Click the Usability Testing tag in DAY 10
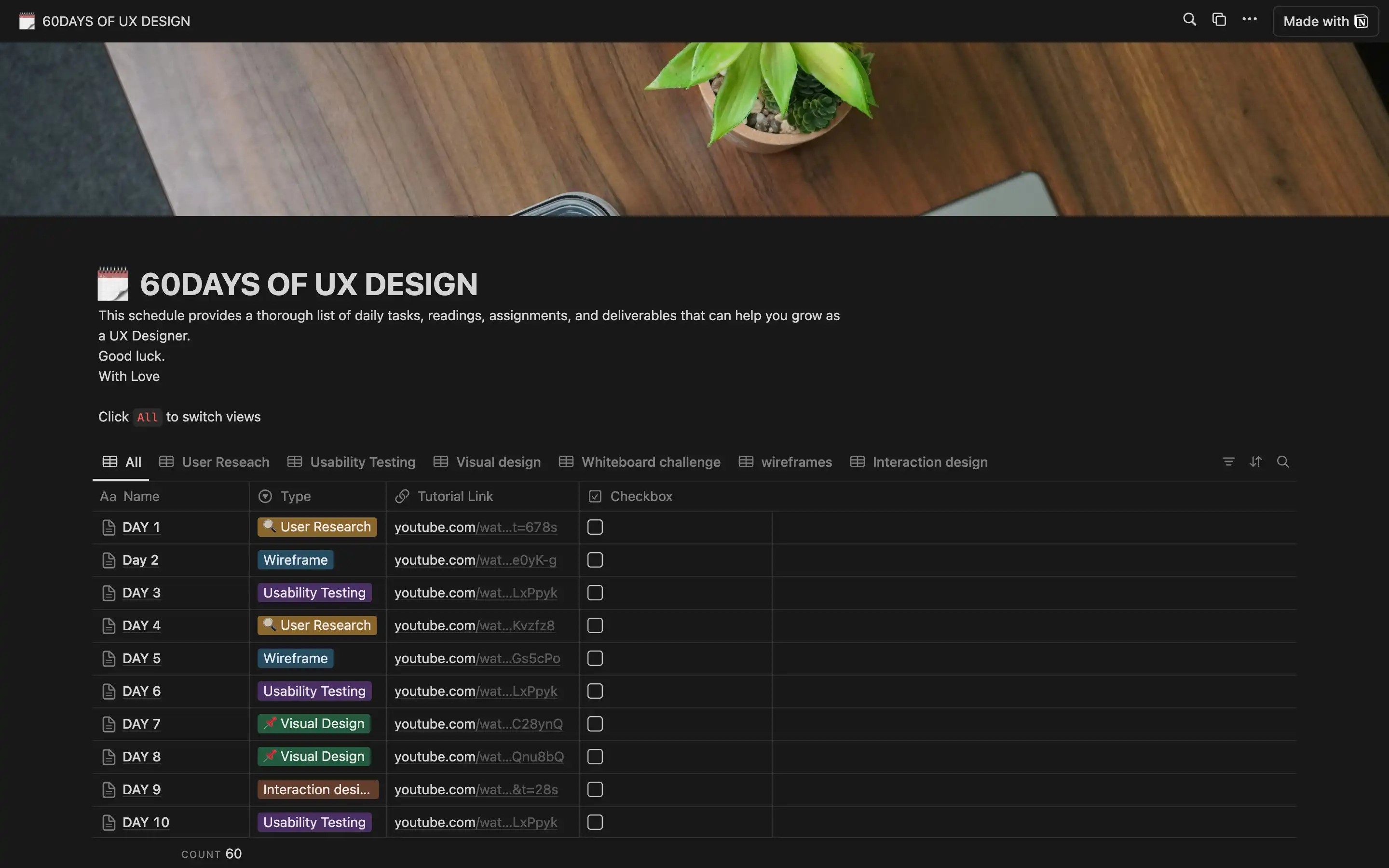1389x868 pixels. click(314, 822)
